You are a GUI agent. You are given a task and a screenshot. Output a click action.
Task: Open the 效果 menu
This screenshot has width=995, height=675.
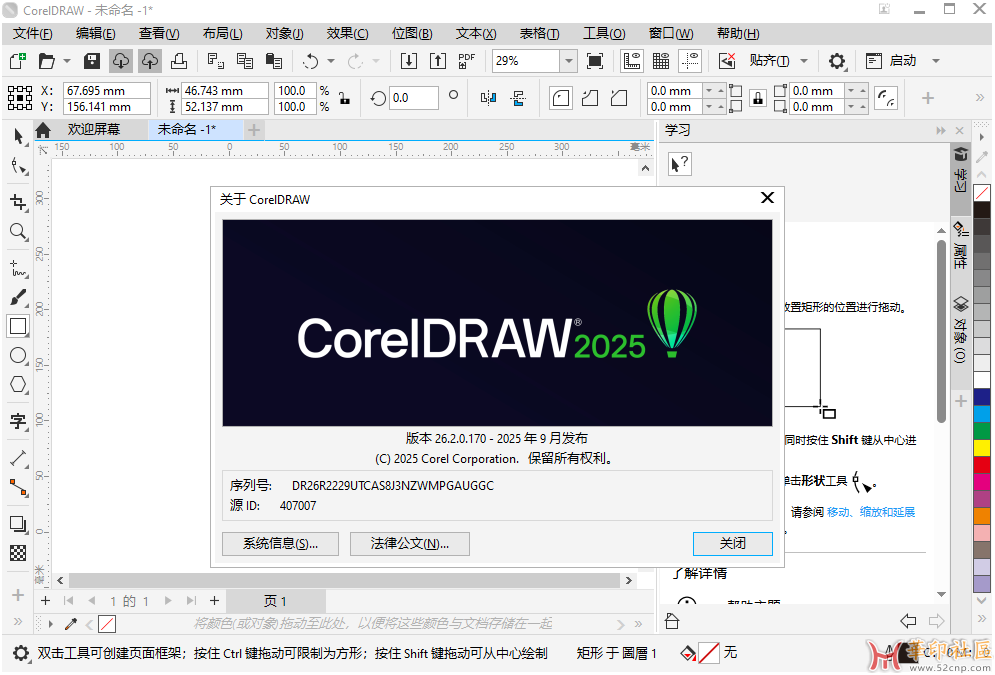347,33
